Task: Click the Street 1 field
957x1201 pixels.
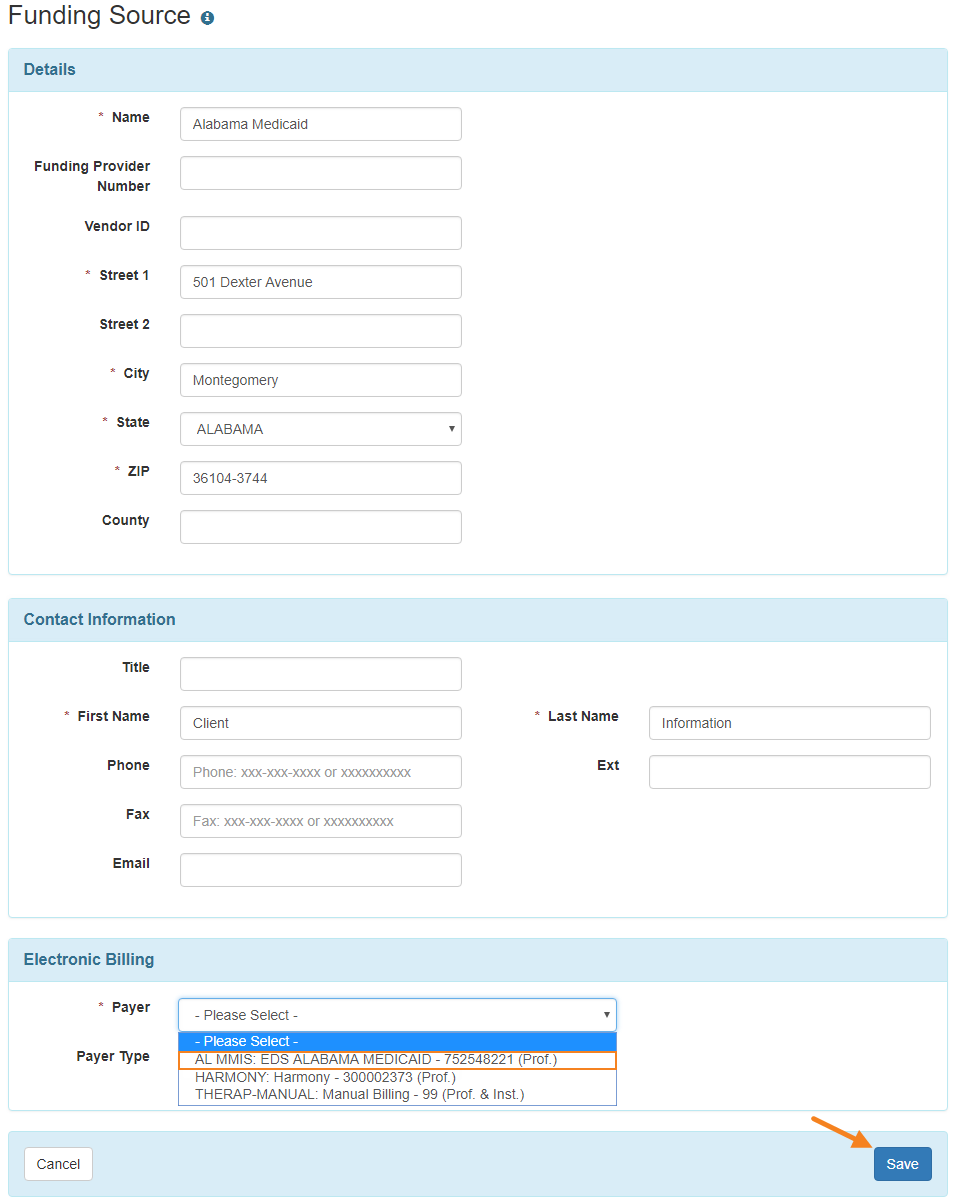Action: (x=320, y=282)
